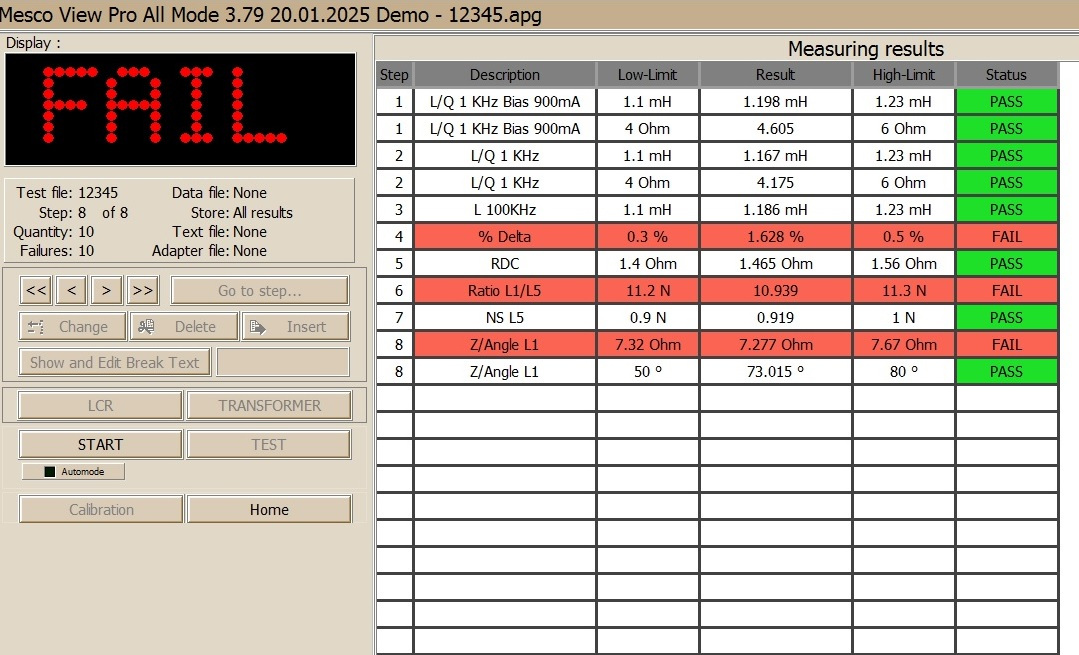Click the Change step button icon
This screenshot has width=1079, height=655.
click(36, 327)
